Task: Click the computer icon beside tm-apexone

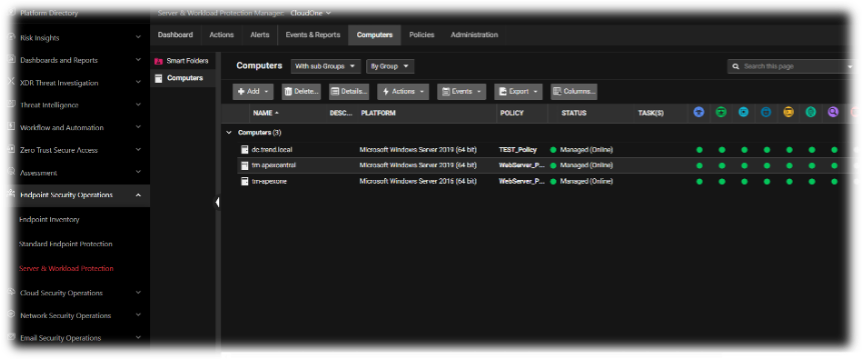Action: [x=245, y=181]
